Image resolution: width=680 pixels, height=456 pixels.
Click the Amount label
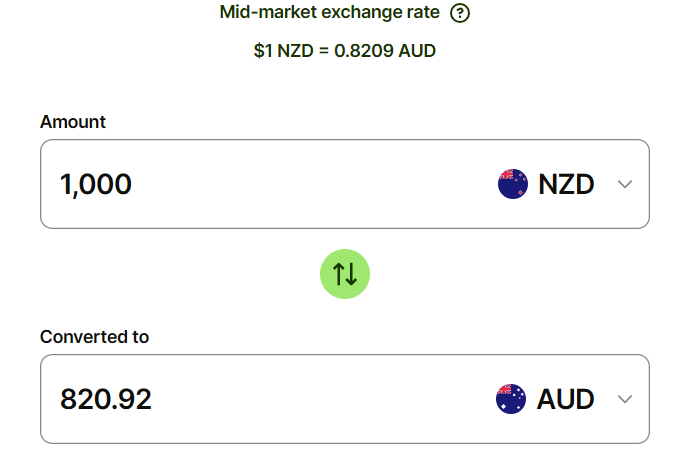tap(73, 122)
